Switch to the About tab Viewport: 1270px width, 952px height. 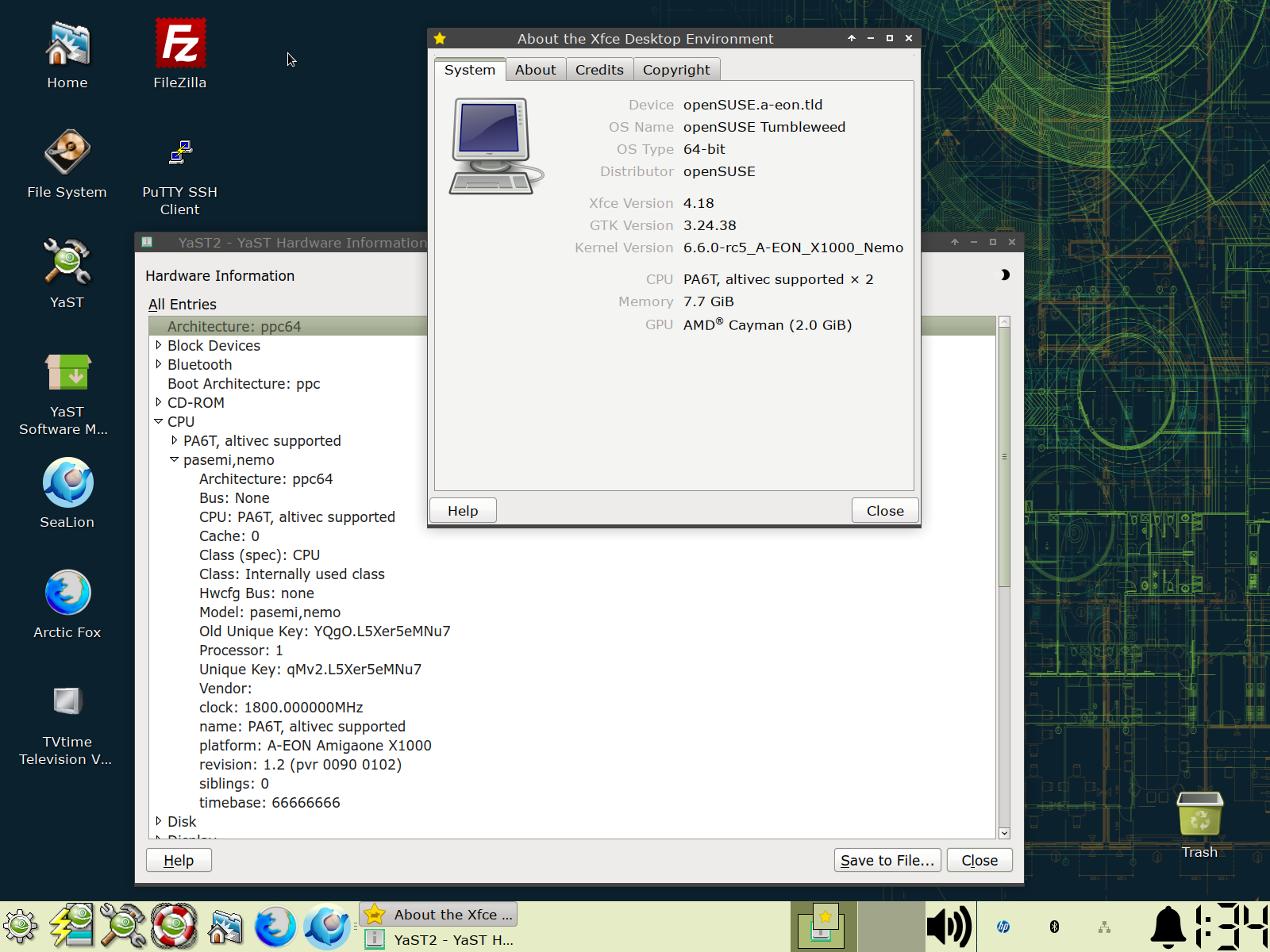pyautogui.click(x=536, y=70)
